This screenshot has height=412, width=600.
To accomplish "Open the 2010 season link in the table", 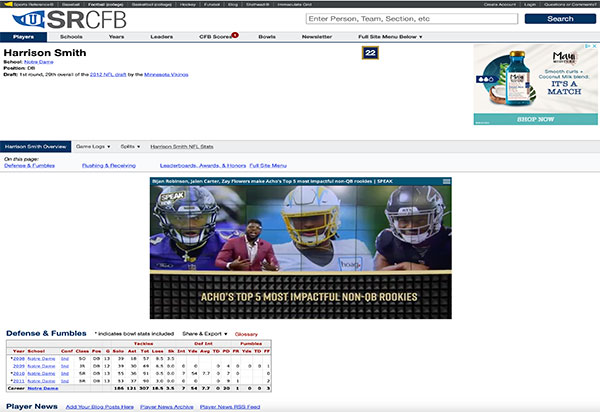I will coord(19,373).
